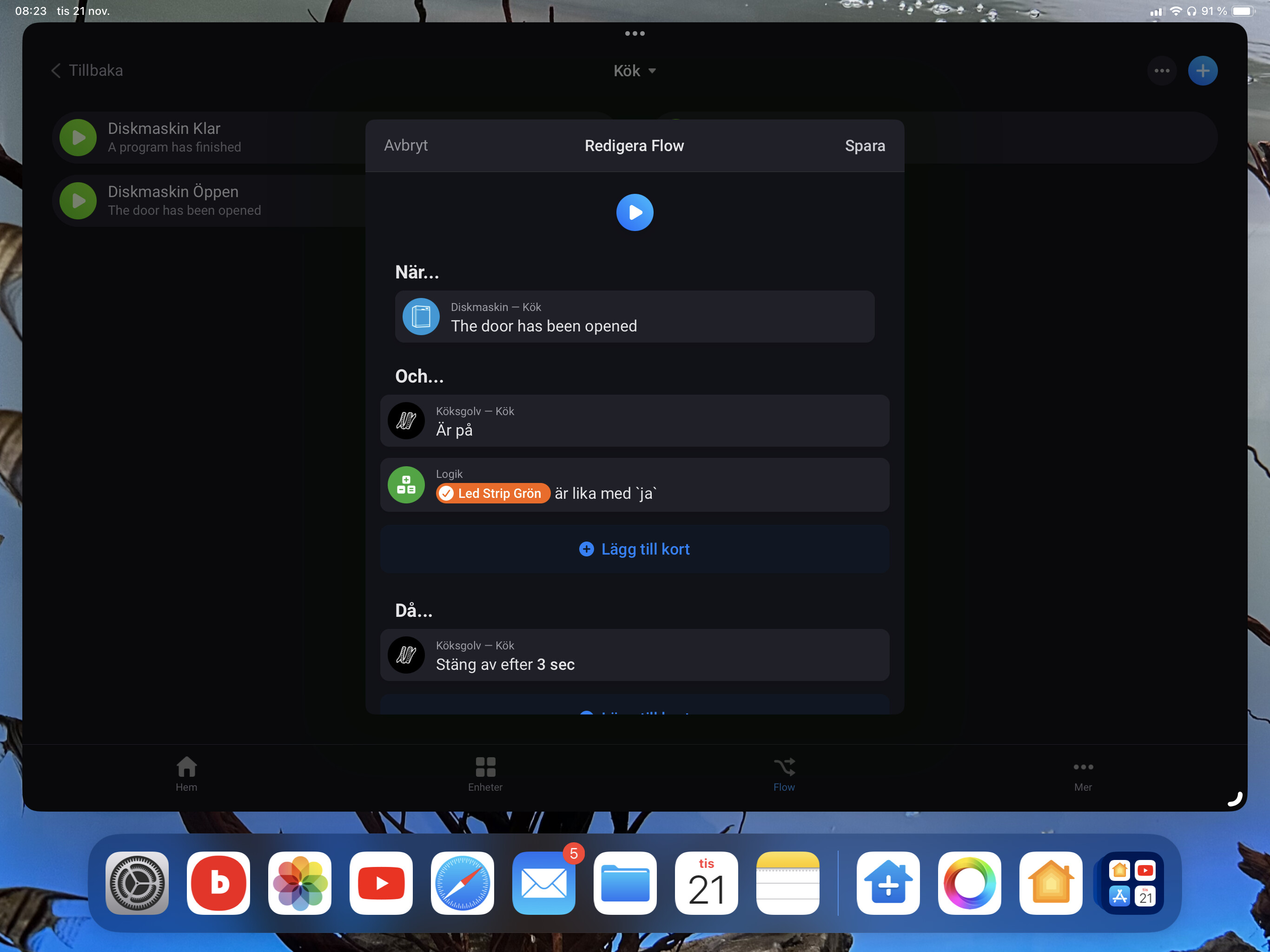Open Safari from the dock
1270x952 pixels.
tap(462, 883)
